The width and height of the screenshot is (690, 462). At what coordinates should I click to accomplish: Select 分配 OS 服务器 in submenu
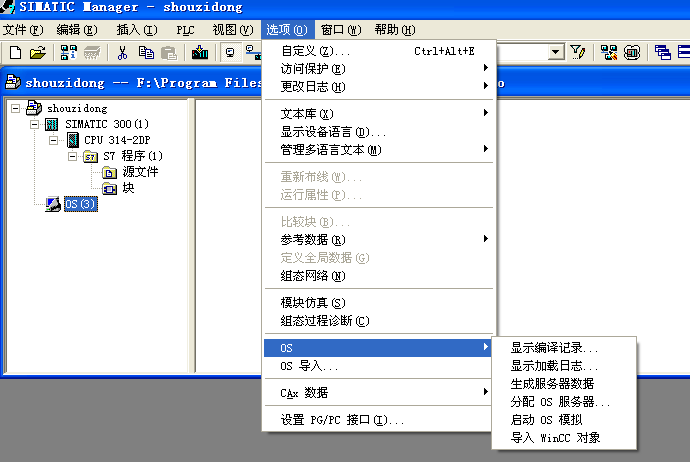(564, 402)
